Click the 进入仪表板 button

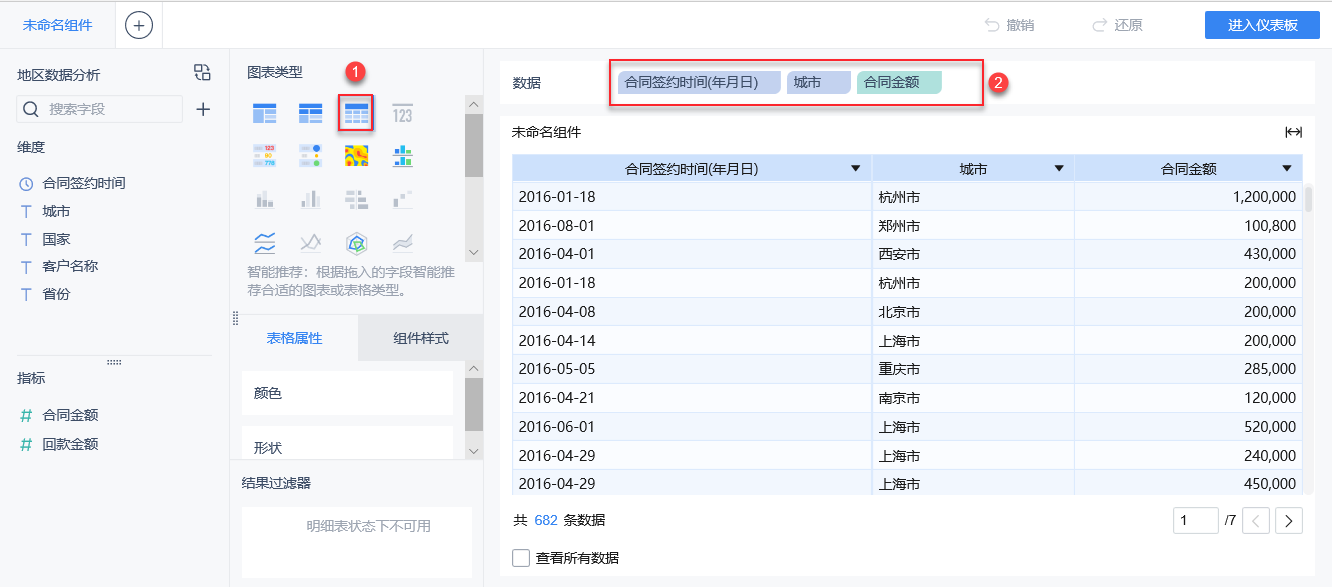(1263, 25)
